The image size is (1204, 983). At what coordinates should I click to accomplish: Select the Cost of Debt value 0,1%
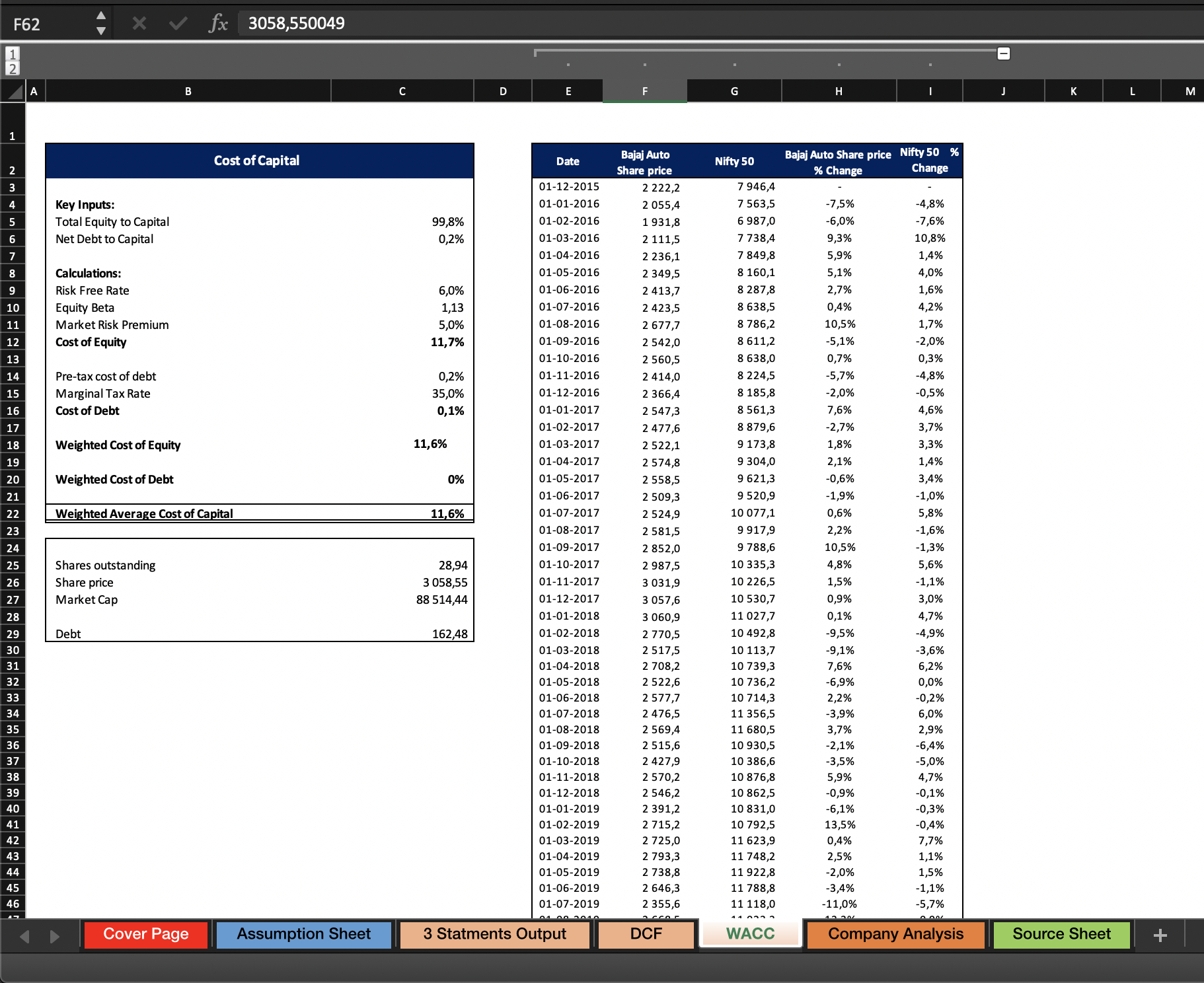(451, 411)
